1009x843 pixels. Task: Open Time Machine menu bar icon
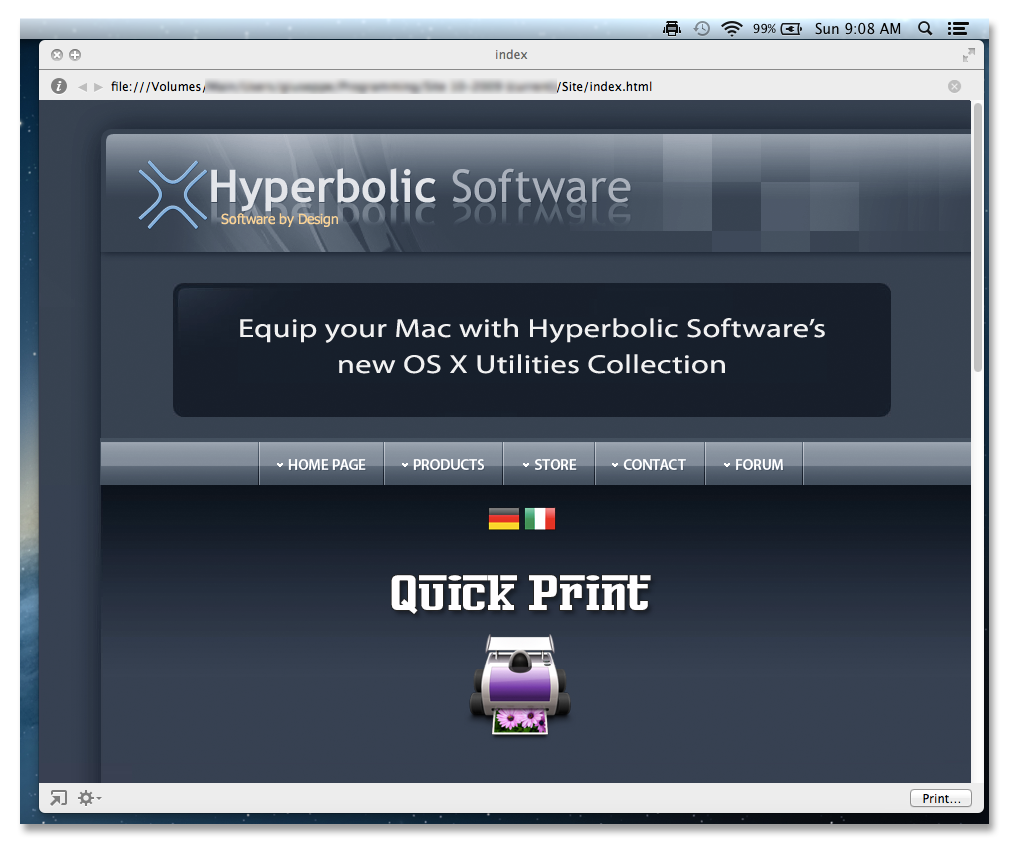(701, 28)
